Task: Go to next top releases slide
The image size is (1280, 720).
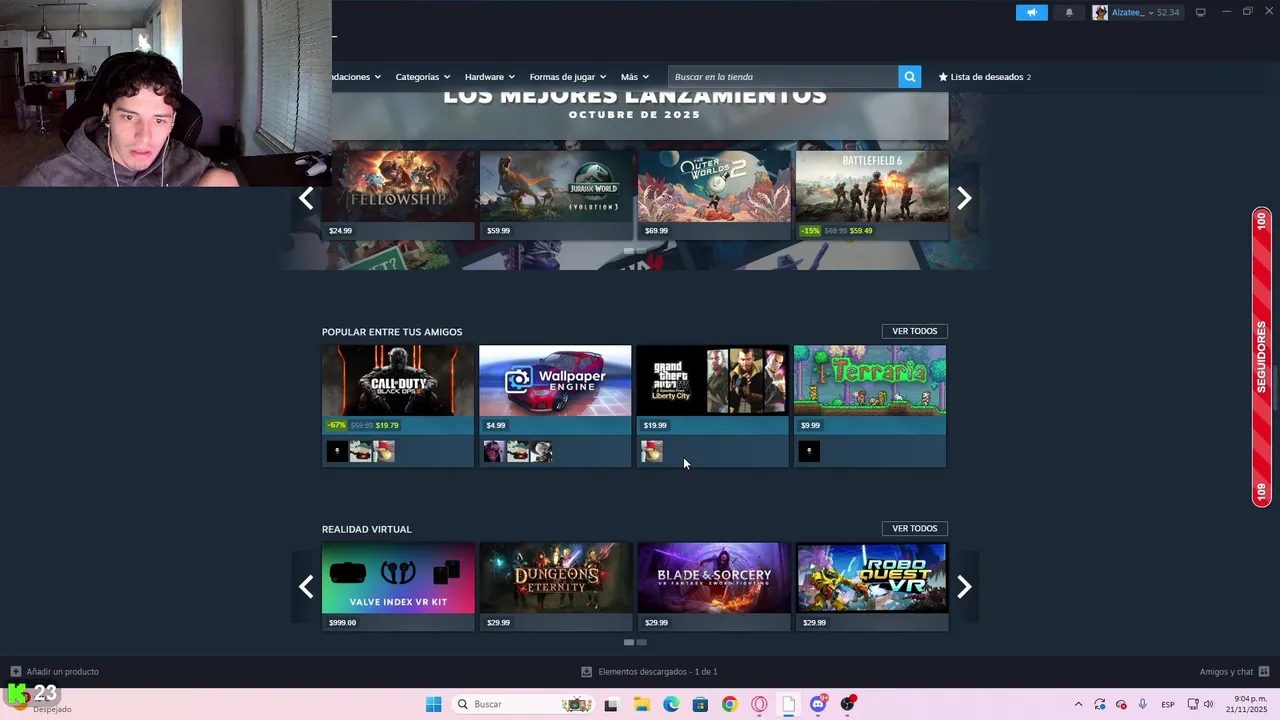Action: pos(964,198)
